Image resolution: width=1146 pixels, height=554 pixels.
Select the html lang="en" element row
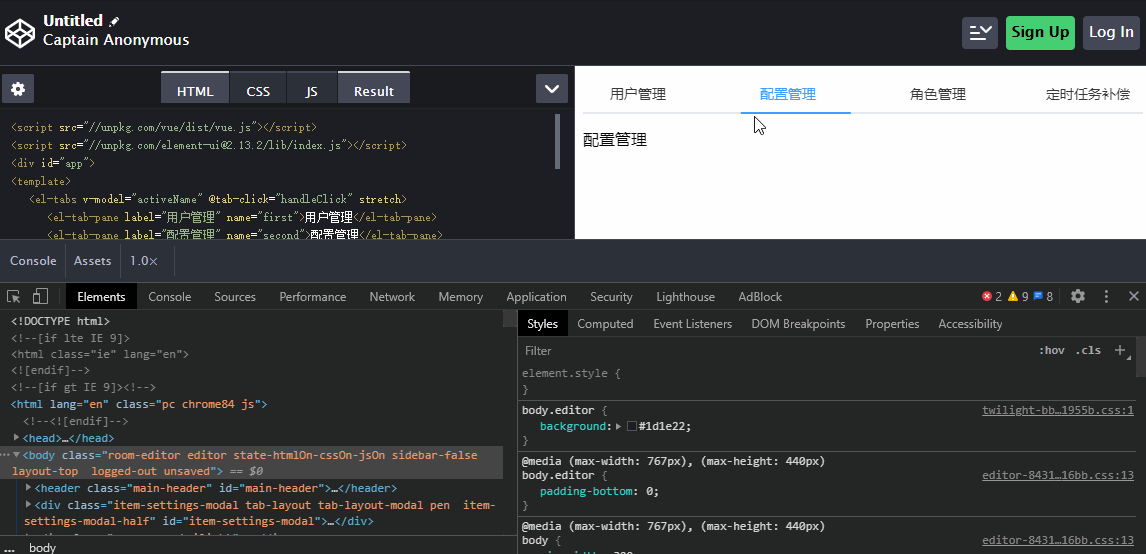coord(139,403)
